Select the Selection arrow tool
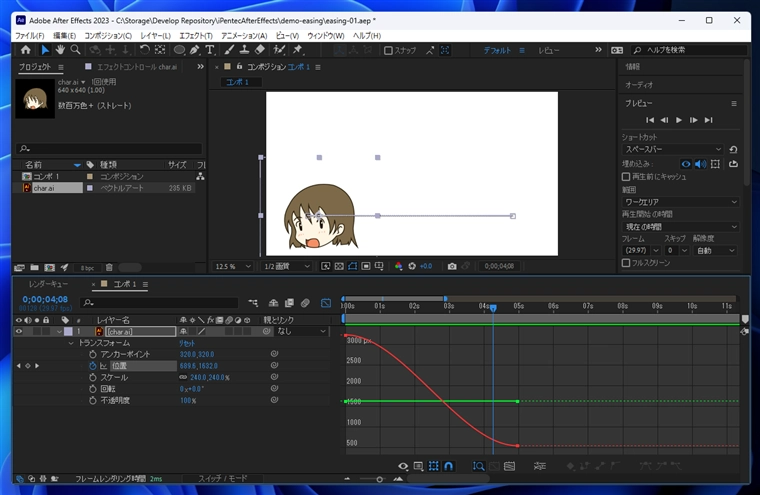The image size is (760, 495). coord(45,49)
